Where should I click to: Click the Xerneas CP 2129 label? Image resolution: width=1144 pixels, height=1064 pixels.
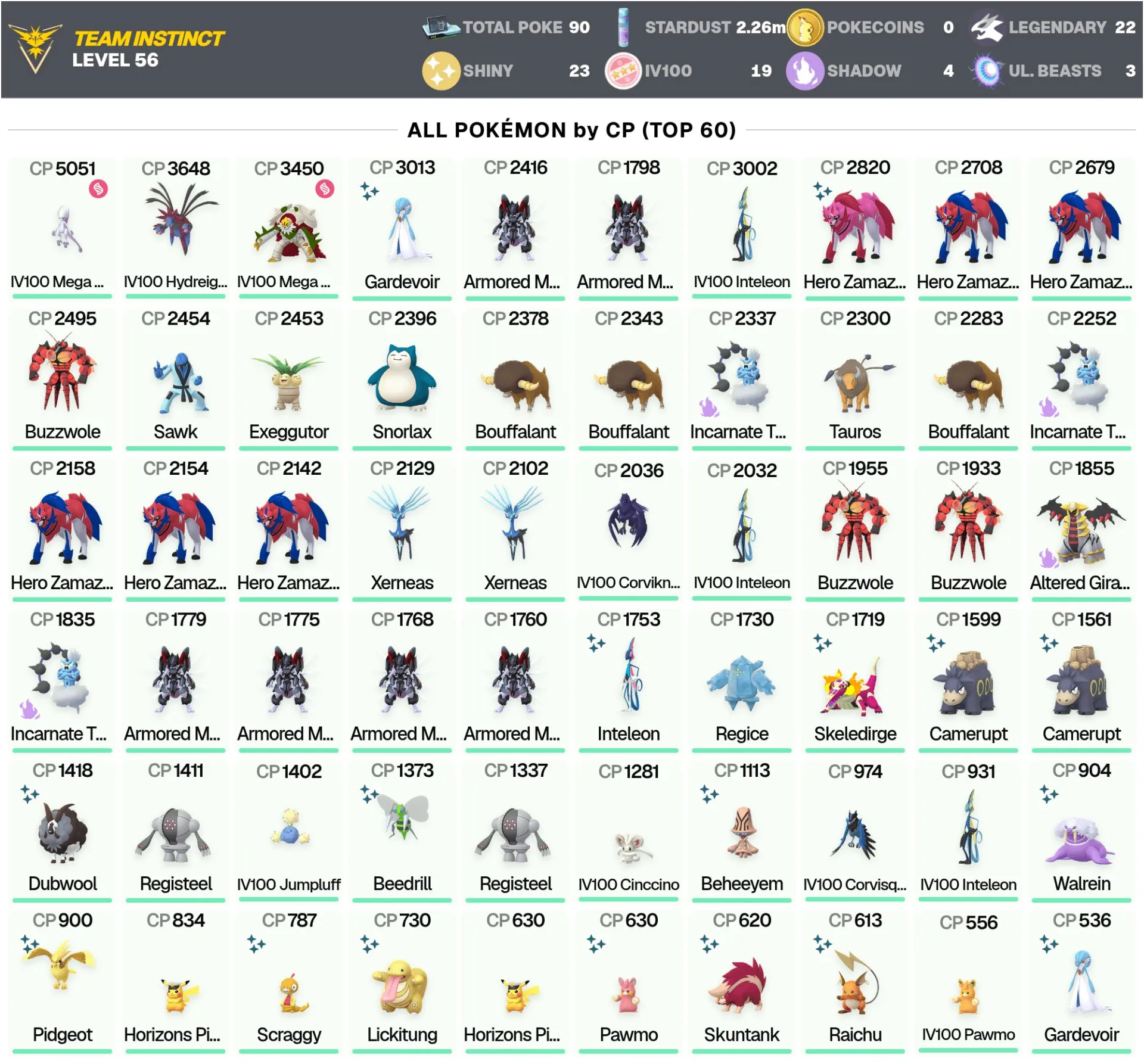pos(402,582)
